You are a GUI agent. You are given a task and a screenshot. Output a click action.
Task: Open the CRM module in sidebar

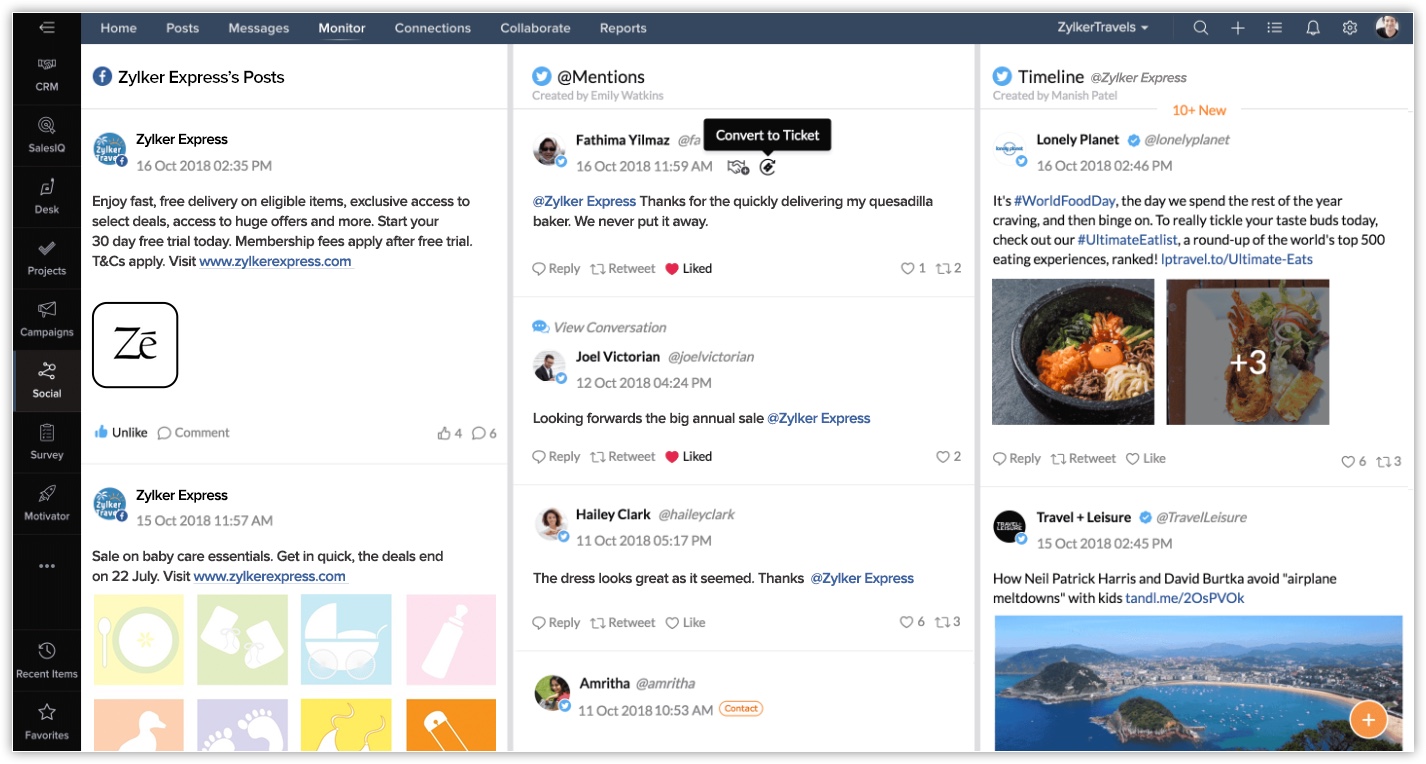(46, 73)
